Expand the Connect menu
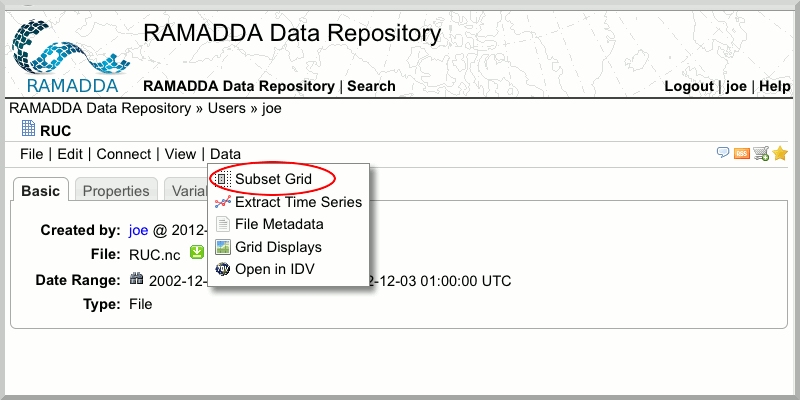The height and width of the screenshot is (400, 800). (124, 154)
